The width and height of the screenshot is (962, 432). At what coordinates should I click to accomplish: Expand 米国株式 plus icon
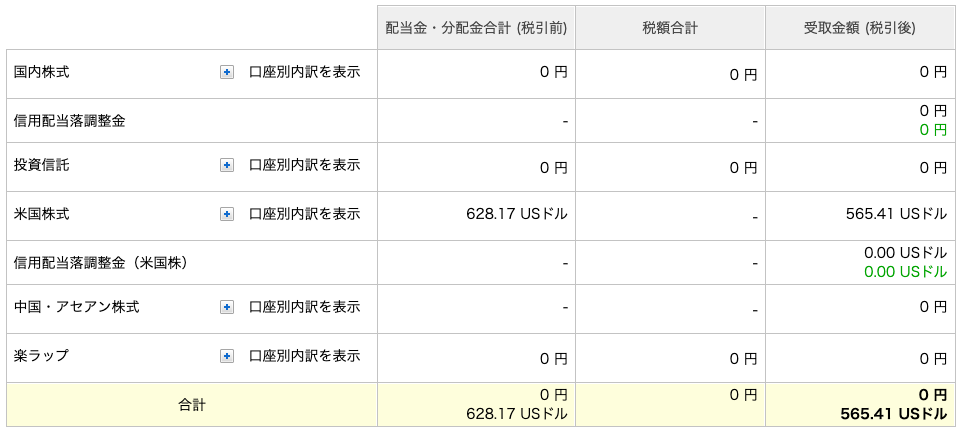click(227, 214)
